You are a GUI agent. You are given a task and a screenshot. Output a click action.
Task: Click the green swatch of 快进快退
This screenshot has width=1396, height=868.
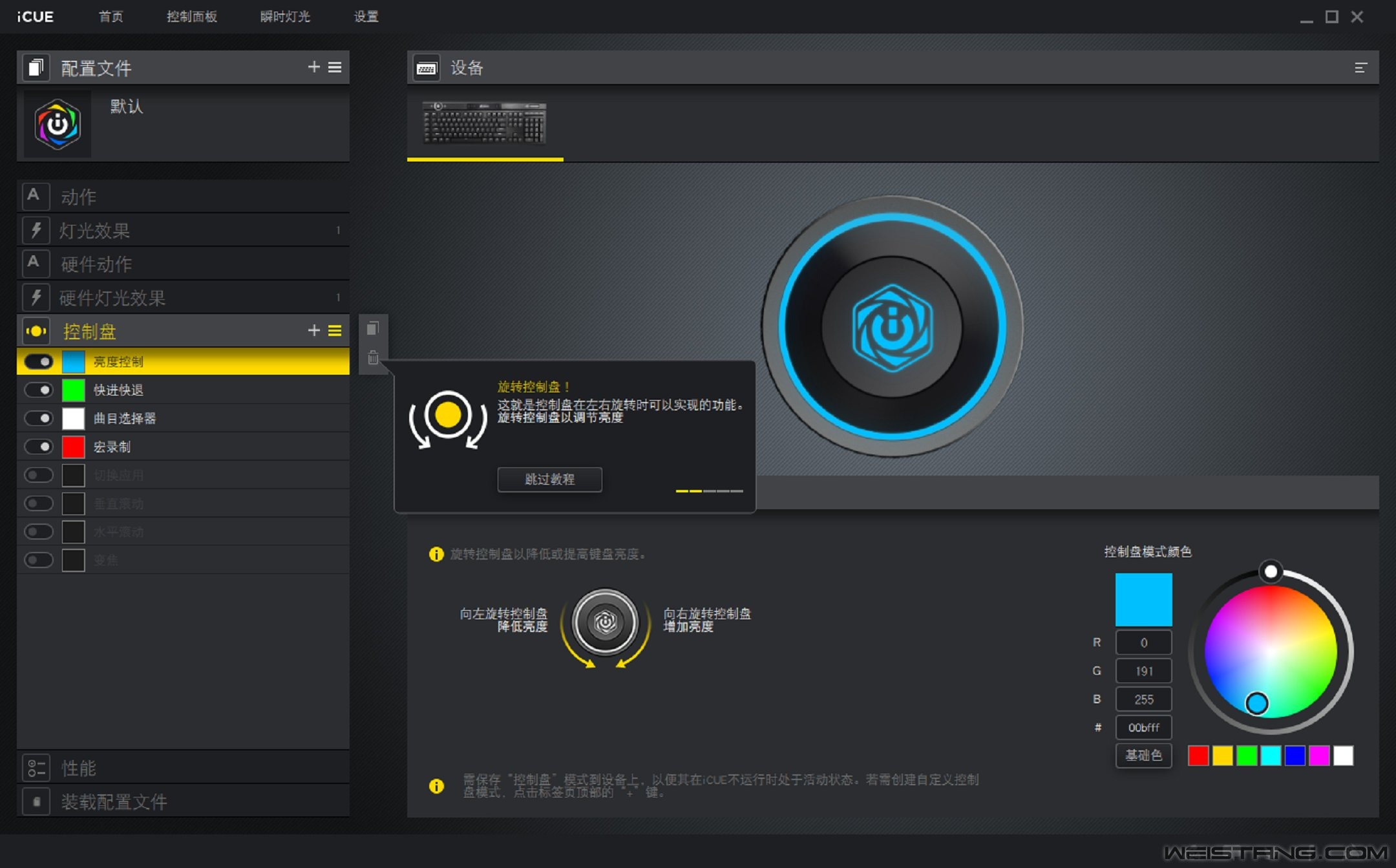tap(74, 390)
